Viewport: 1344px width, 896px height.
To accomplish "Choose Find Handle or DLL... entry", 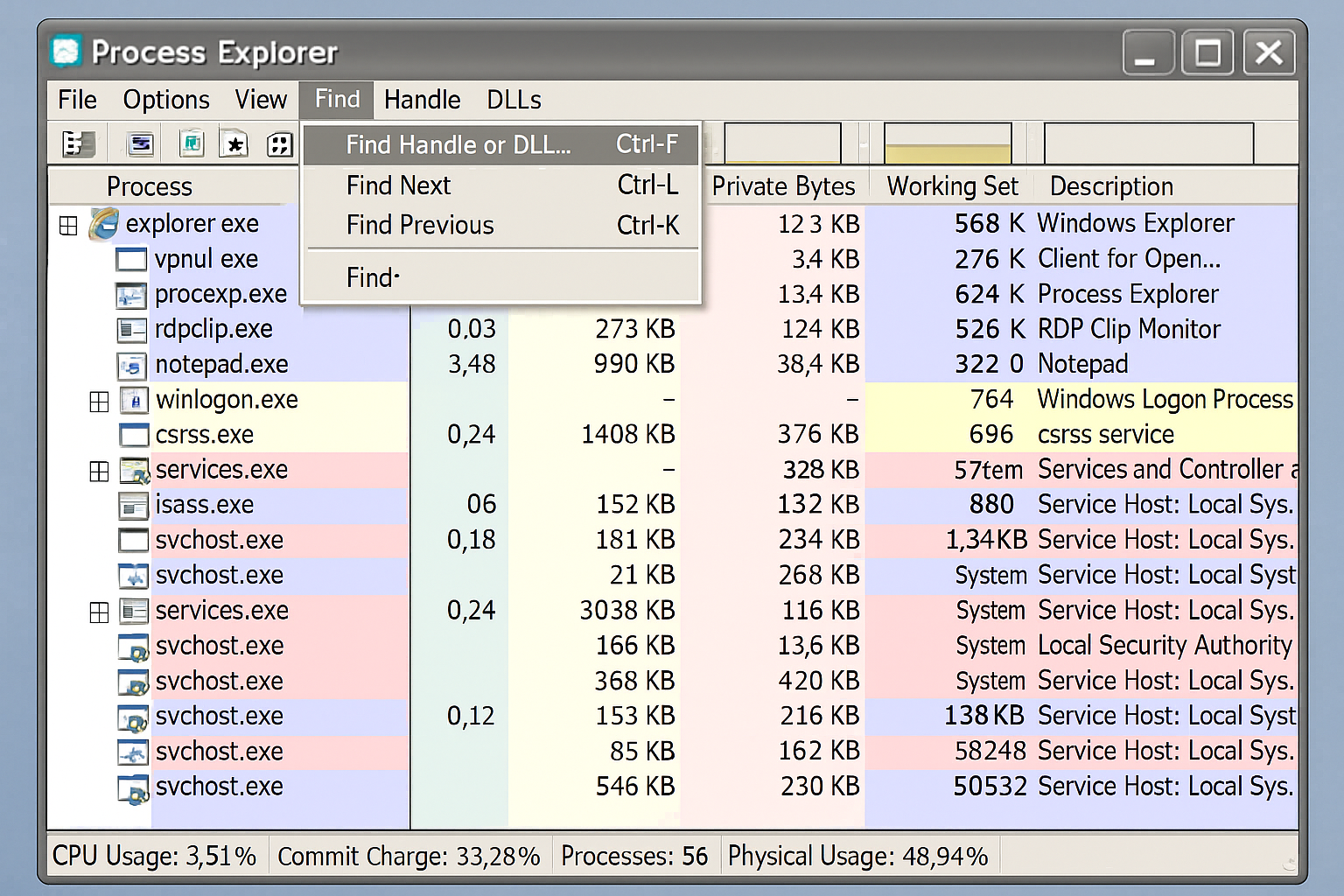I will (500, 144).
